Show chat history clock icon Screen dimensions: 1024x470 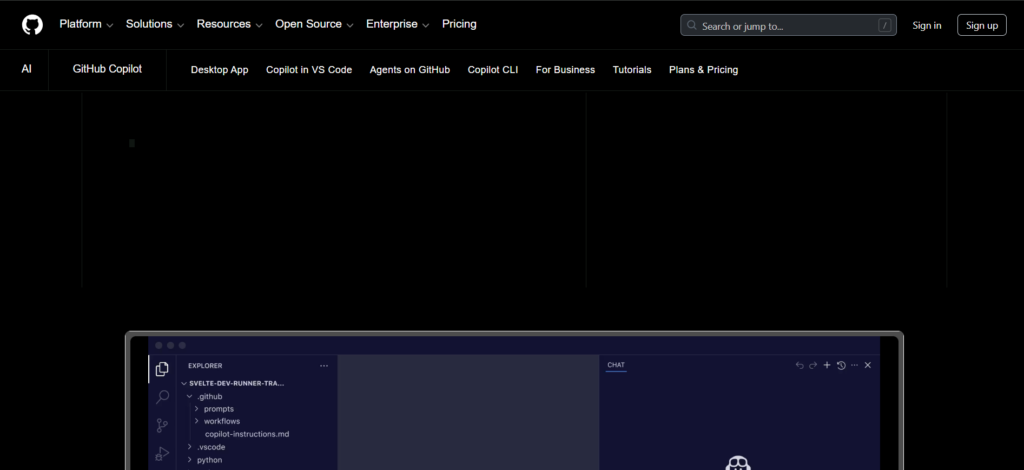coord(841,365)
